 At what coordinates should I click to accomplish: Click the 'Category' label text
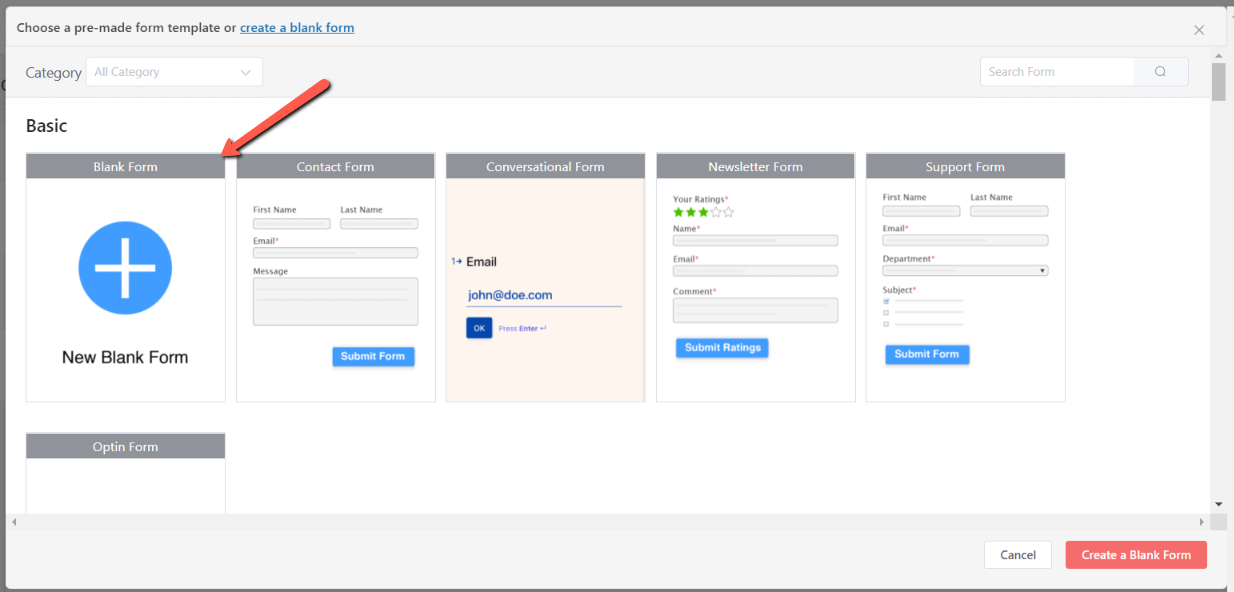coord(54,73)
